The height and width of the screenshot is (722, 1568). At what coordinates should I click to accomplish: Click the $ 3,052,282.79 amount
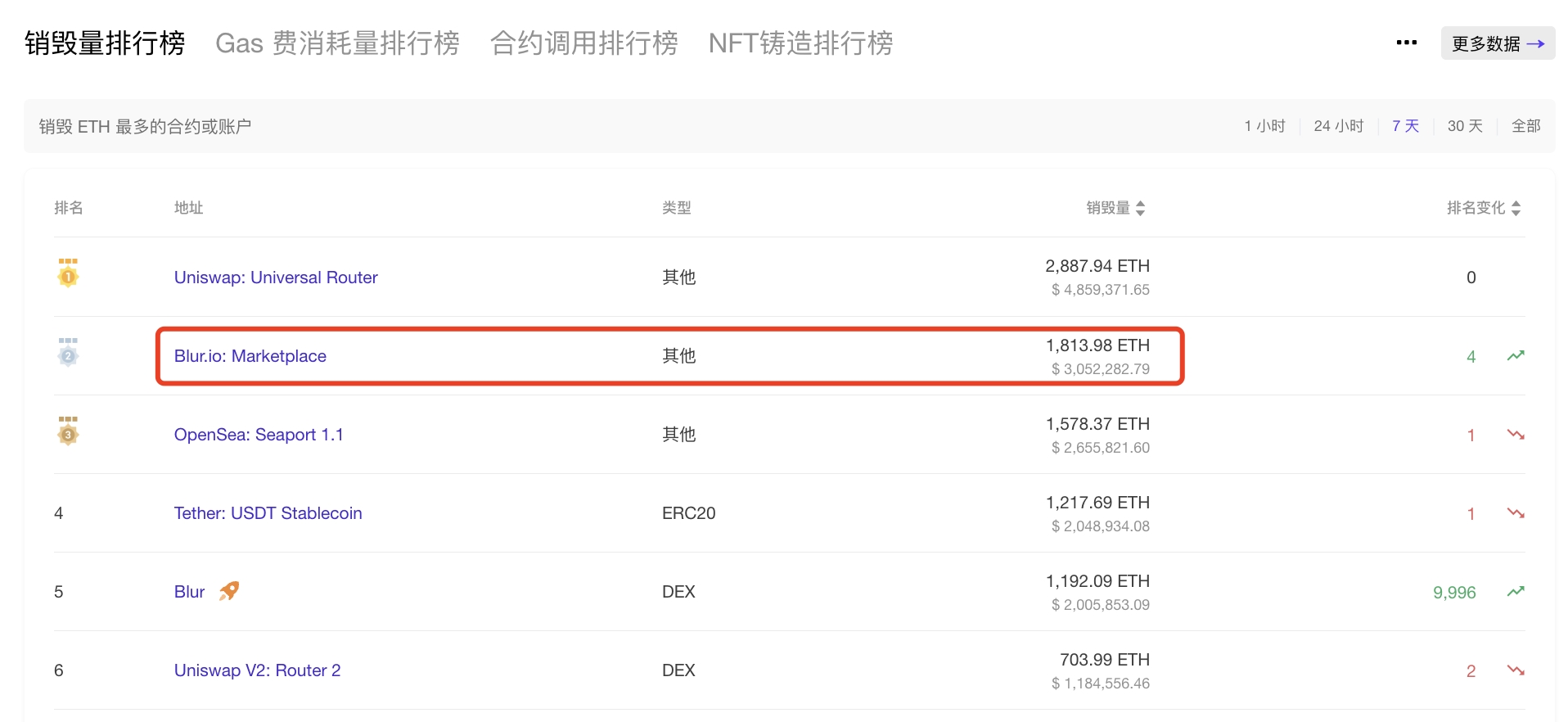pyautogui.click(x=1101, y=369)
